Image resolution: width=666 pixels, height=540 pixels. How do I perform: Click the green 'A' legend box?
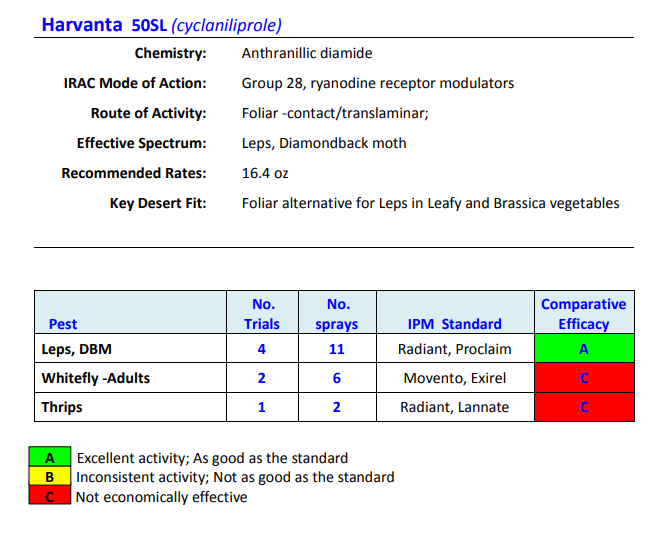[50, 457]
